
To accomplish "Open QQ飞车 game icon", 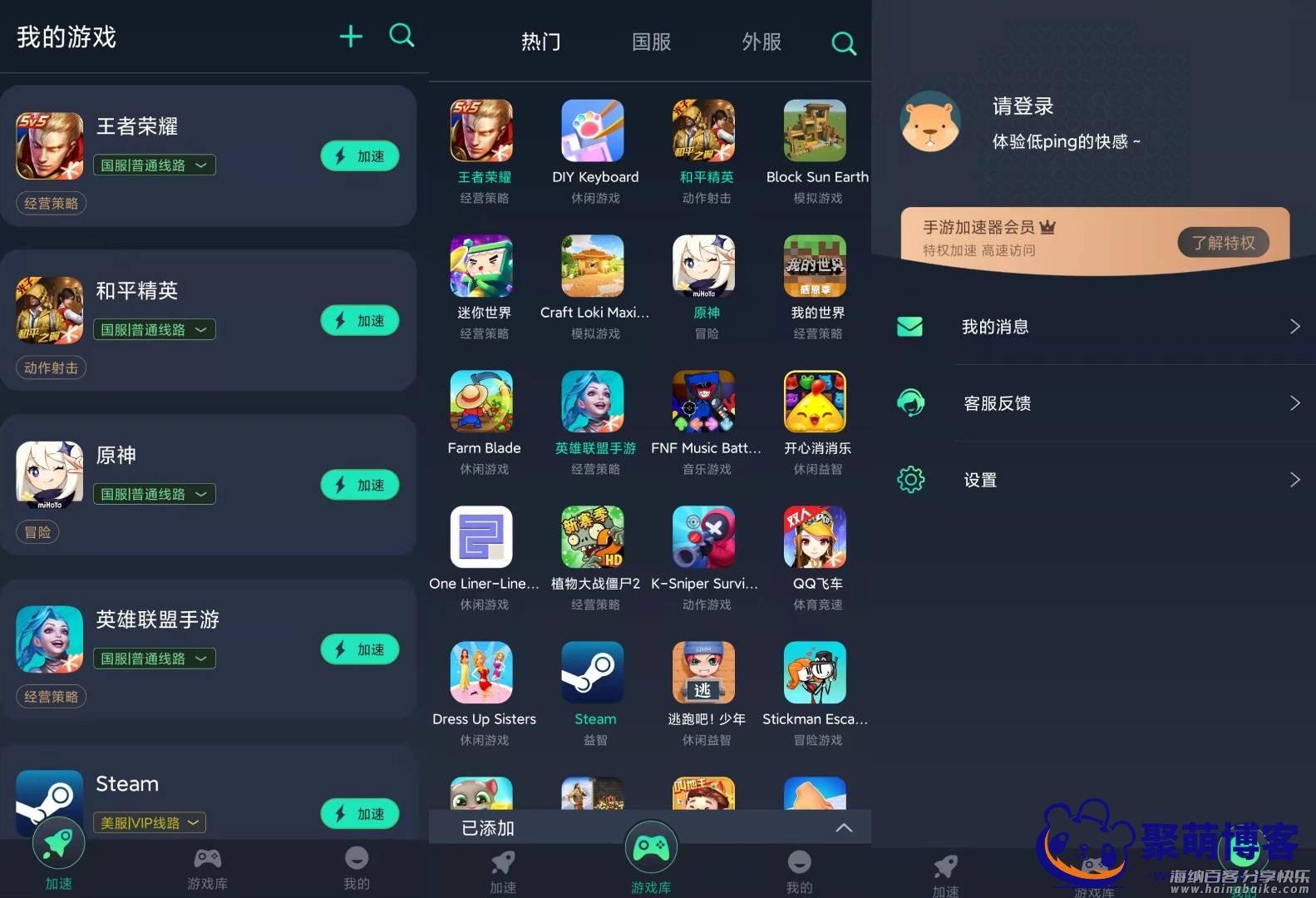I will 815,537.
